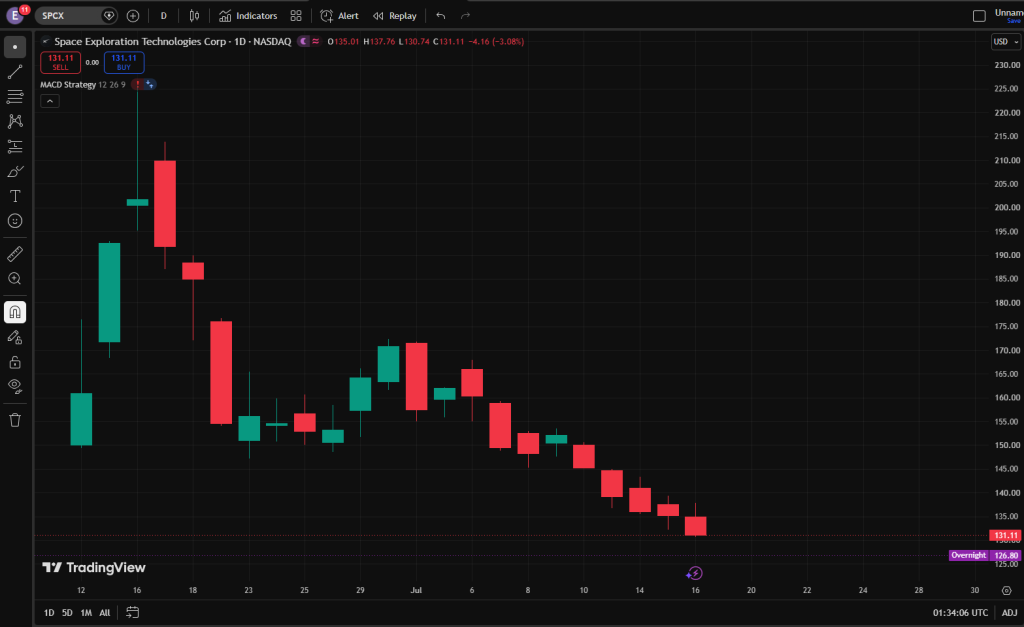
Task: Hide all drawings eye icon
Action: (15, 387)
